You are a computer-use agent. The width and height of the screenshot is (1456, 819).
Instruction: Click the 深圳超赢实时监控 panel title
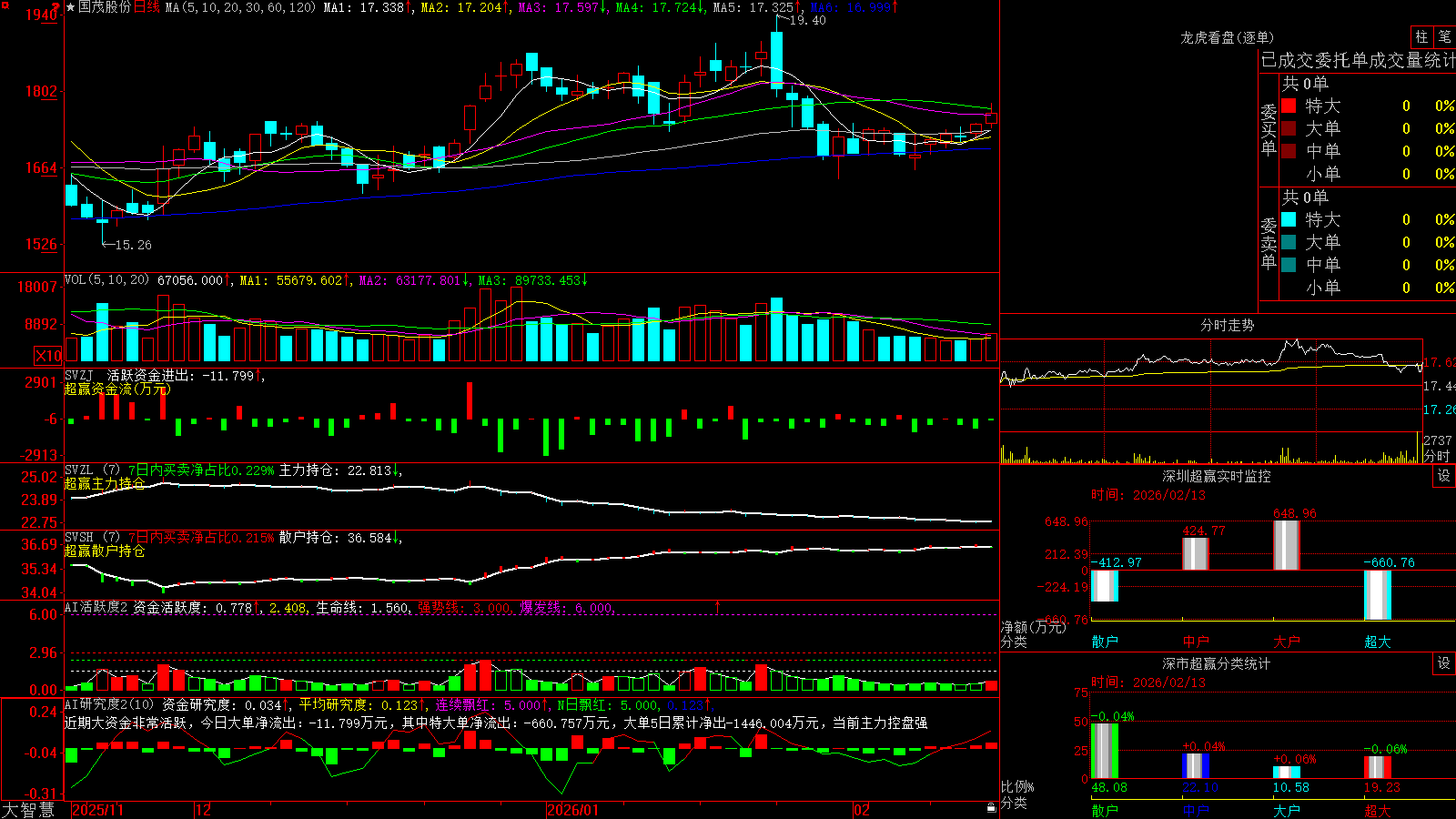click(x=1217, y=476)
